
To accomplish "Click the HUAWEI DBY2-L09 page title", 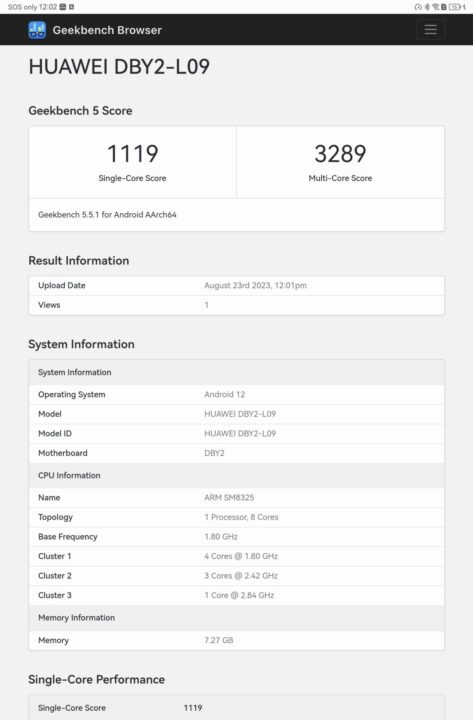I will coord(119,67).
